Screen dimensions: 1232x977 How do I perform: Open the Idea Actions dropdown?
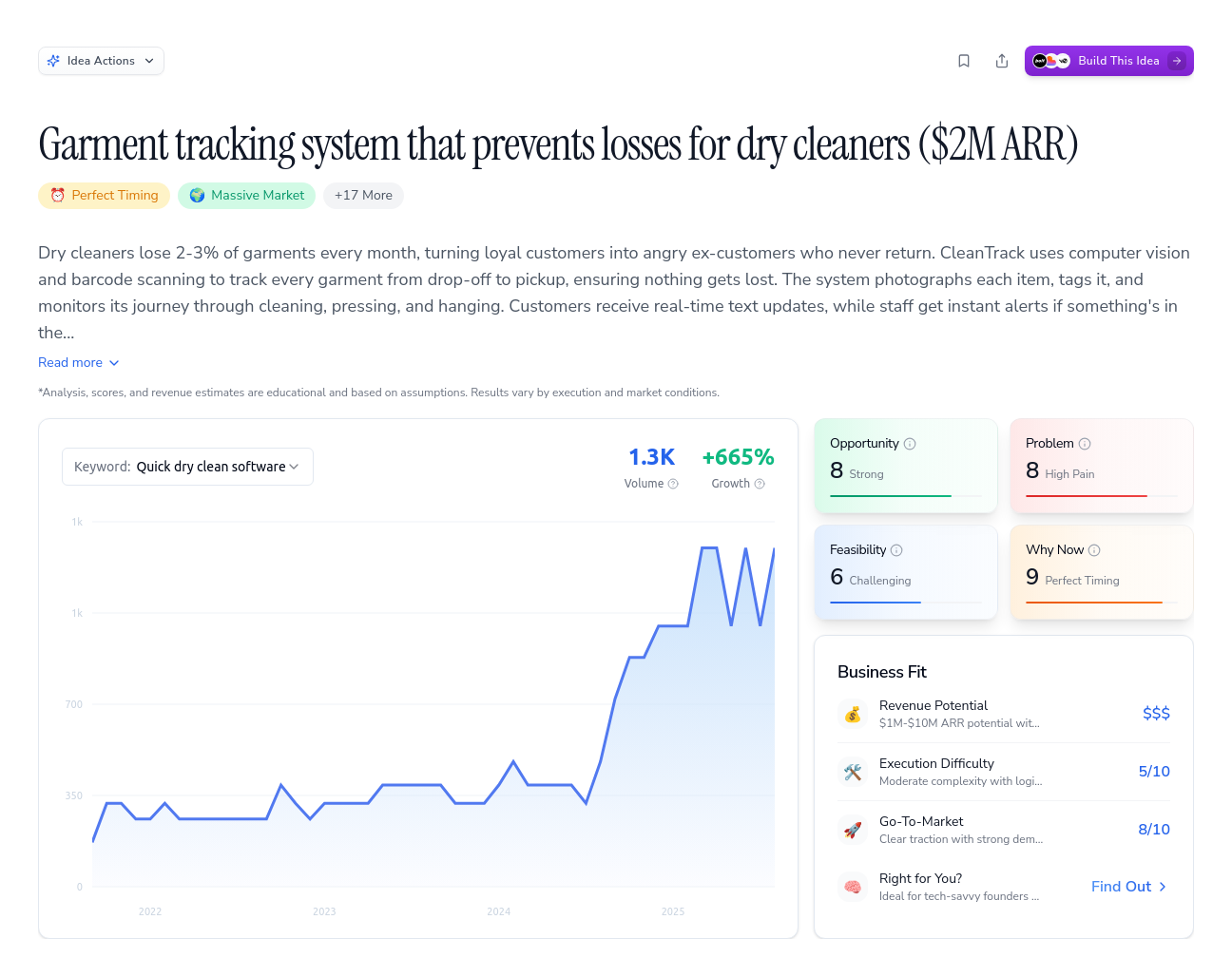[x=101, y=61]
